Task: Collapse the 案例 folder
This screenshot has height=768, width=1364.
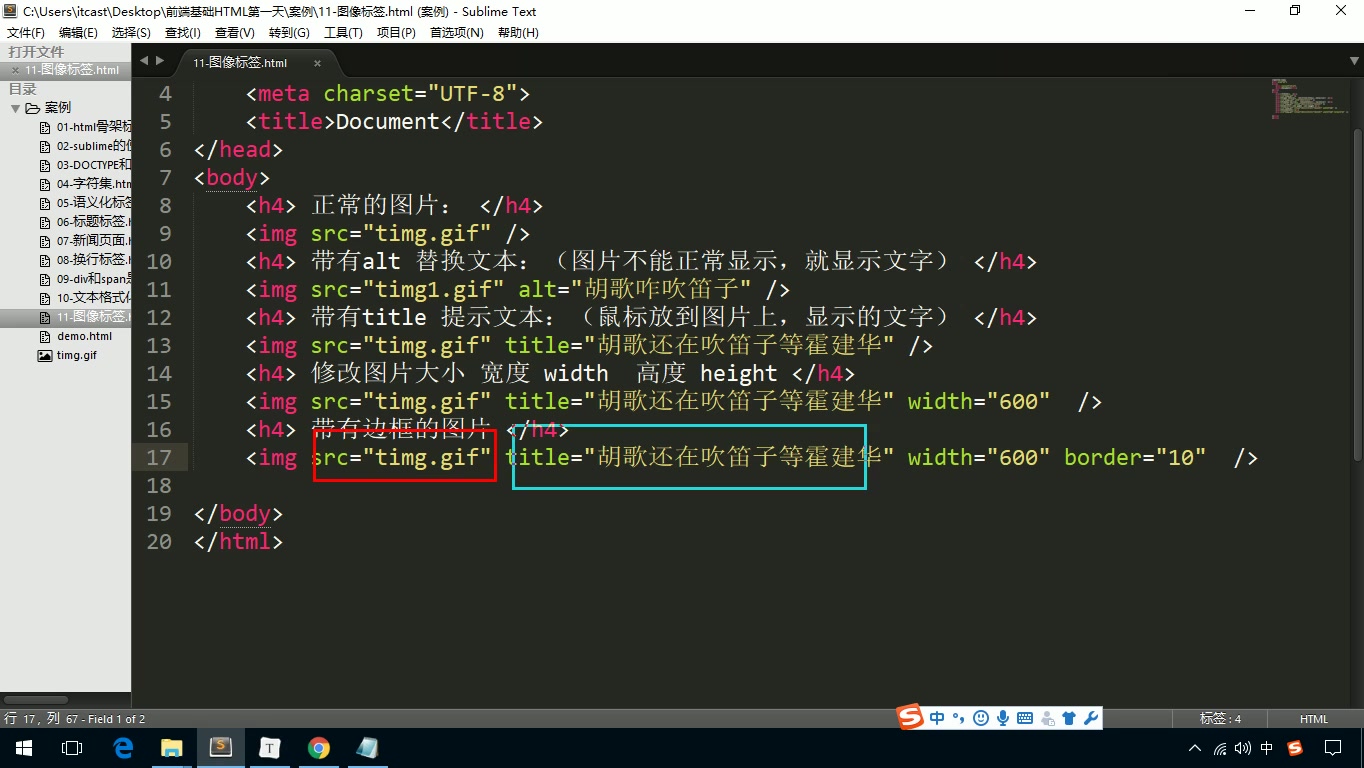Action: coord(15,108)
